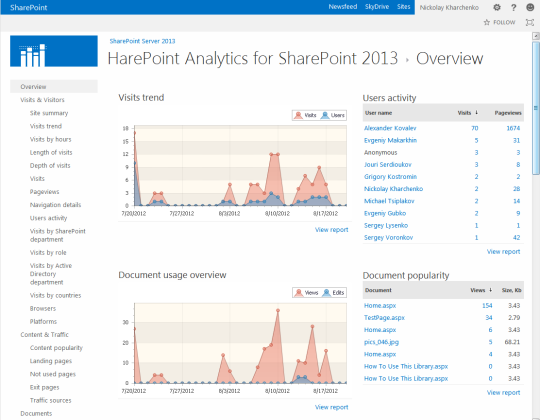Open user Grigory Kostromin
This screenshot has width=540, height=420.
click(390, 177)
